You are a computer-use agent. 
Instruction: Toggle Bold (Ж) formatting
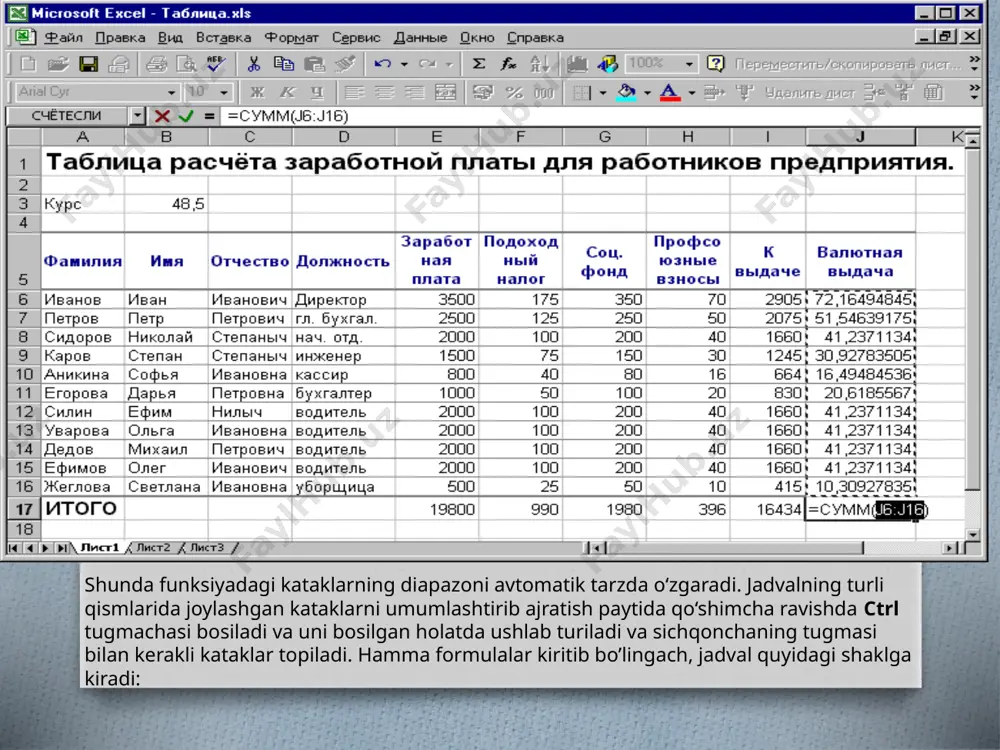pos(257,93)
